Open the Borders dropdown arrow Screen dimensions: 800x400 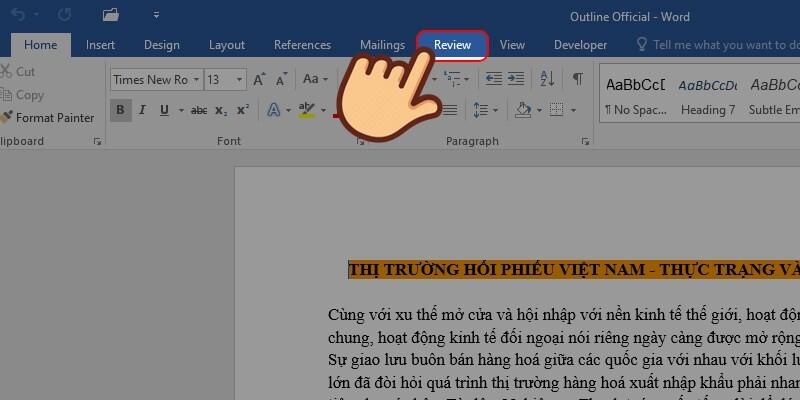coord(573,110)
